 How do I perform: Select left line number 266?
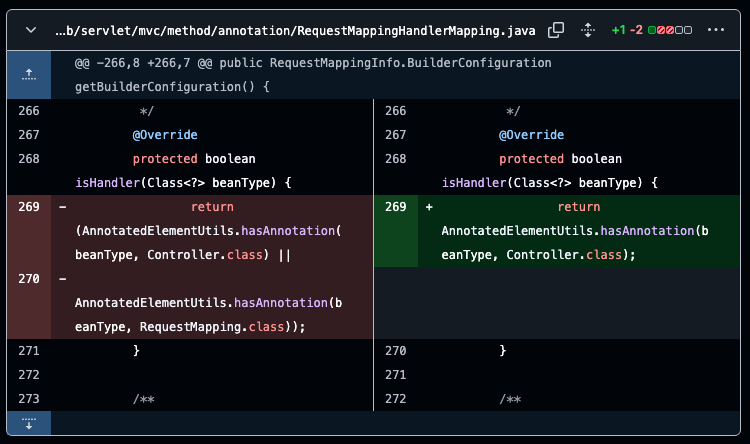pyautogui.click(x=29, y=111)
